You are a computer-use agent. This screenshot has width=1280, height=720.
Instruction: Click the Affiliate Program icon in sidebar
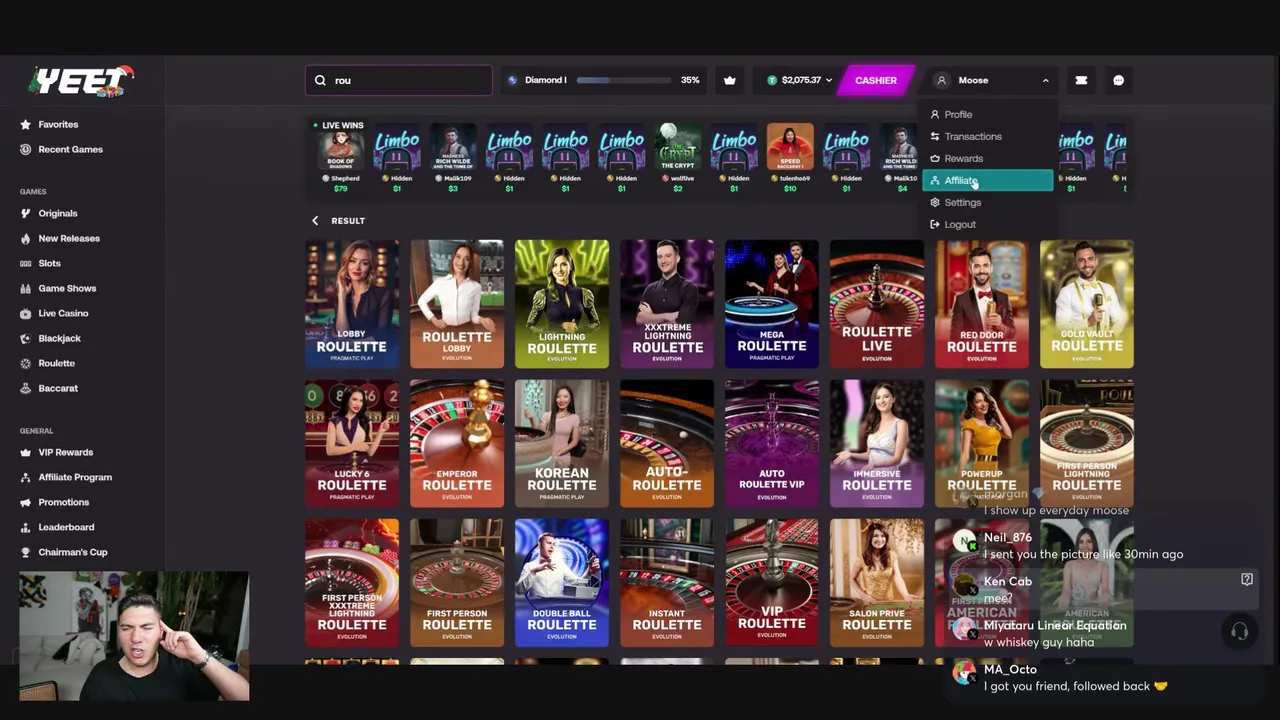(26, 477)
